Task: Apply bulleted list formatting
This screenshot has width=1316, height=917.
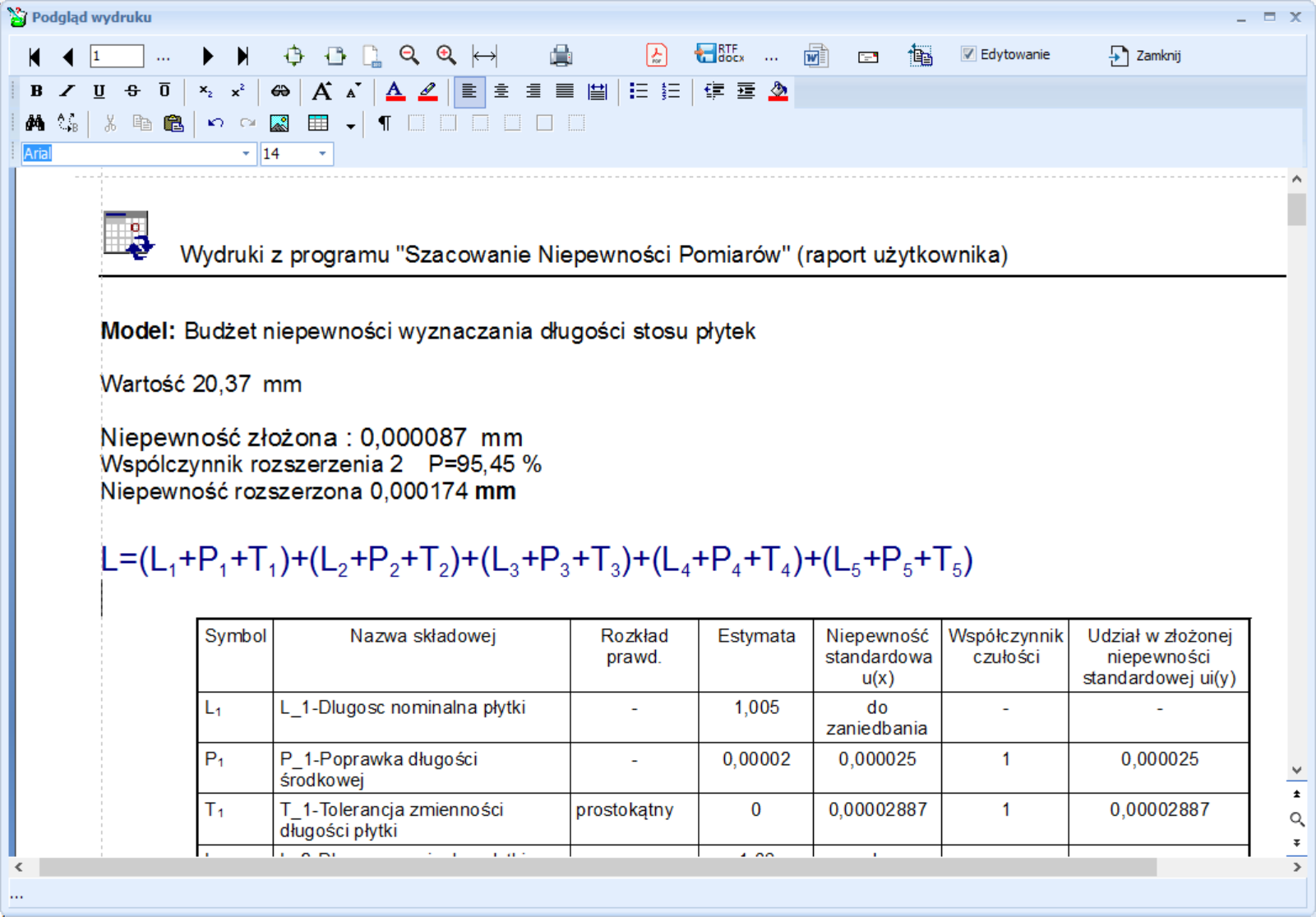Action: point(638,91)
